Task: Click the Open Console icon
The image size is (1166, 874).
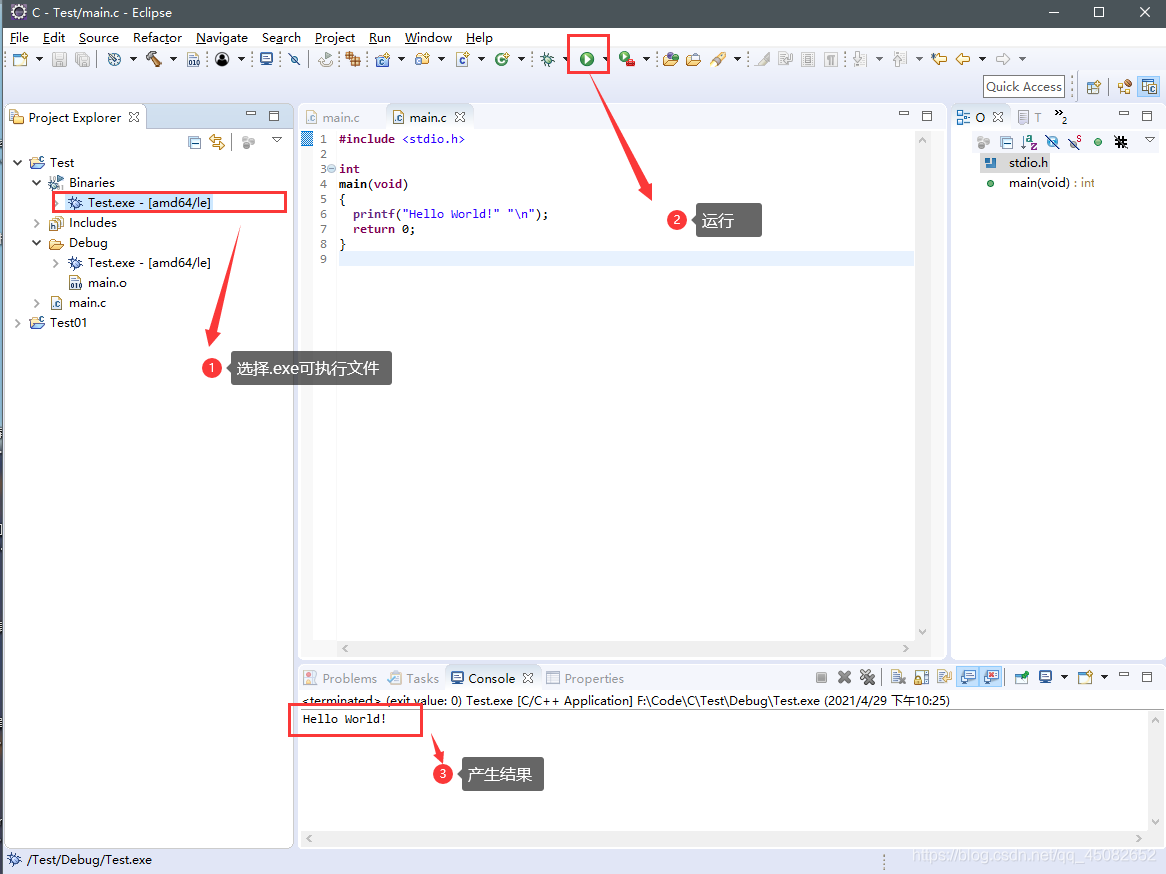Action: (x=1086, y=677)
